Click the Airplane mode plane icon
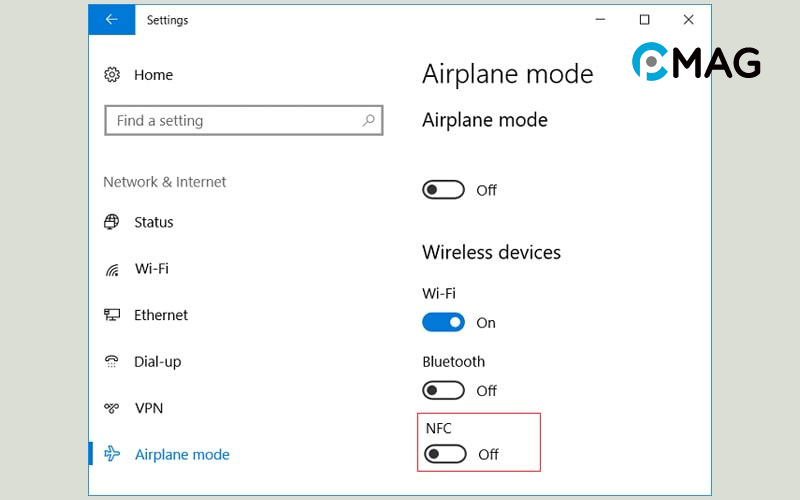This screenshot has height=500, width=800. coord(112,454)
